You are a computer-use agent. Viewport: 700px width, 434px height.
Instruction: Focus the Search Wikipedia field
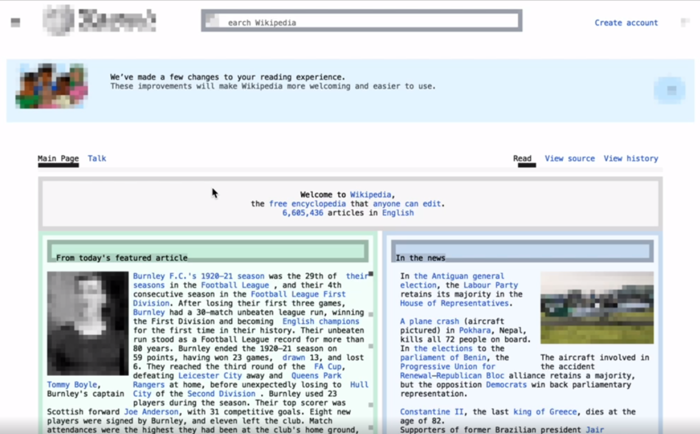[x=362, y=21]
